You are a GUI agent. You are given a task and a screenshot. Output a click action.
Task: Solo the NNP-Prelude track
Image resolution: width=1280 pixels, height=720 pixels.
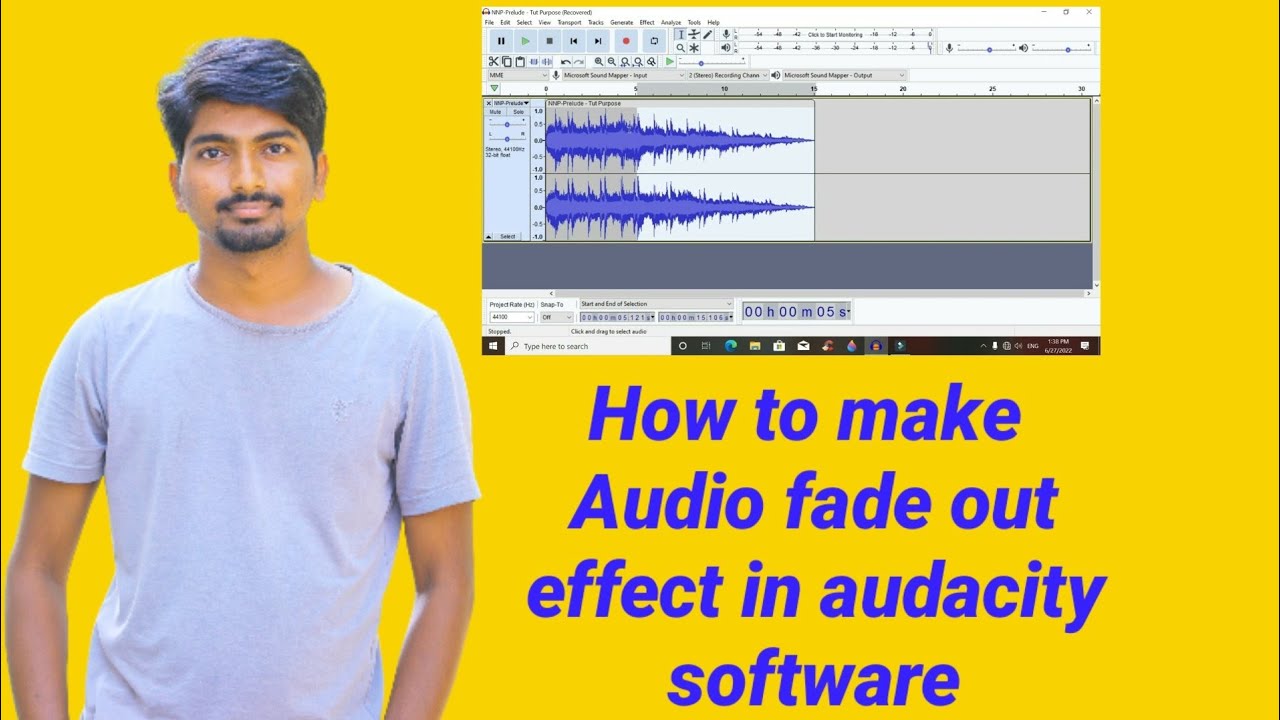click(518, 112)
